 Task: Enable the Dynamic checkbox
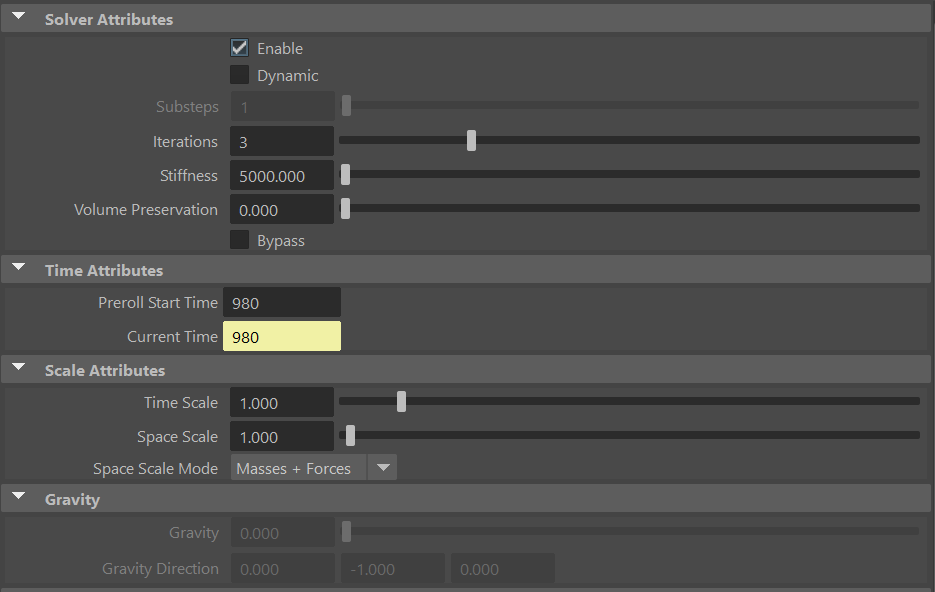pos(239,74)
